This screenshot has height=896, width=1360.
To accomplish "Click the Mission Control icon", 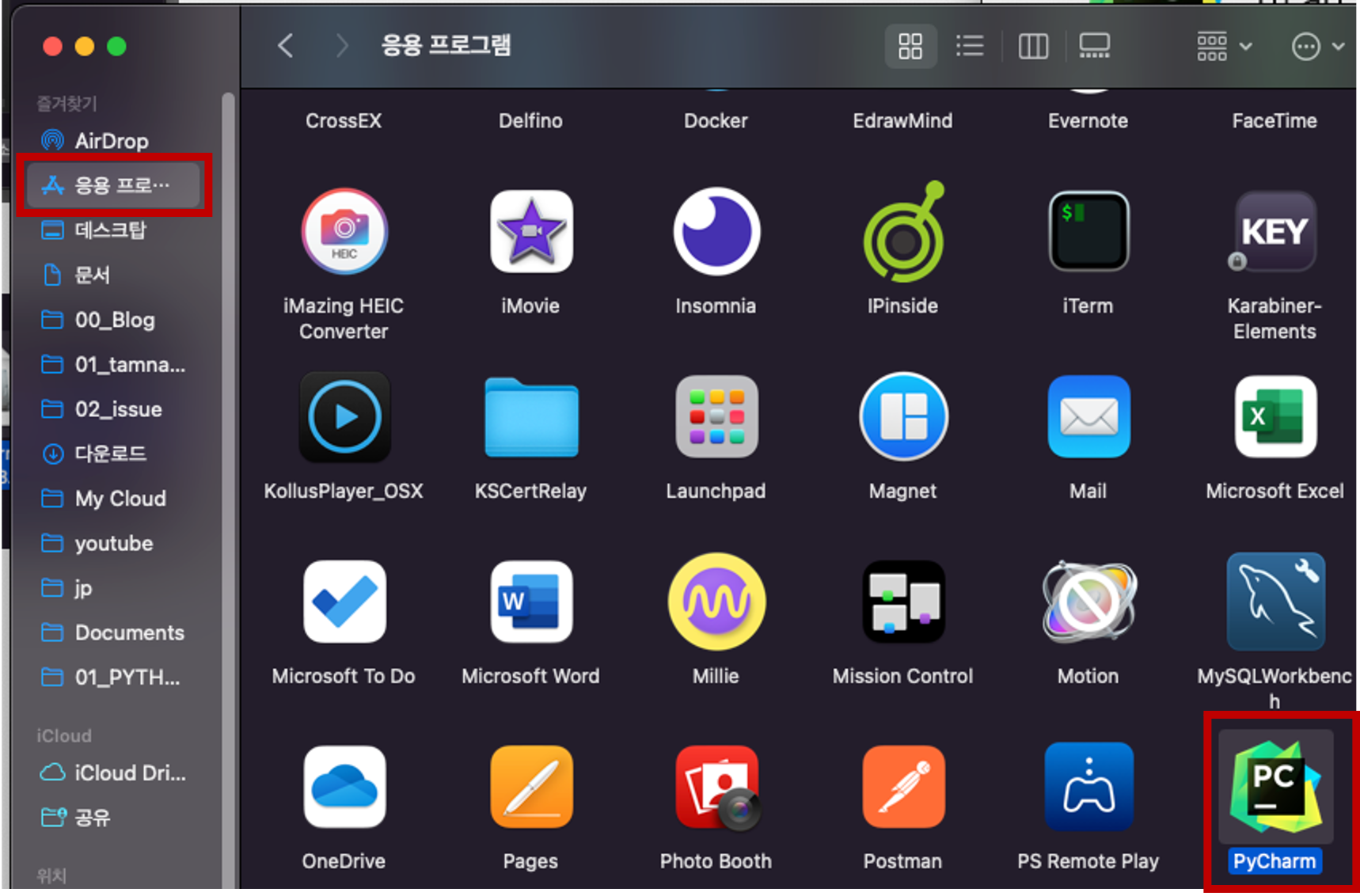I will click(903, 602).
